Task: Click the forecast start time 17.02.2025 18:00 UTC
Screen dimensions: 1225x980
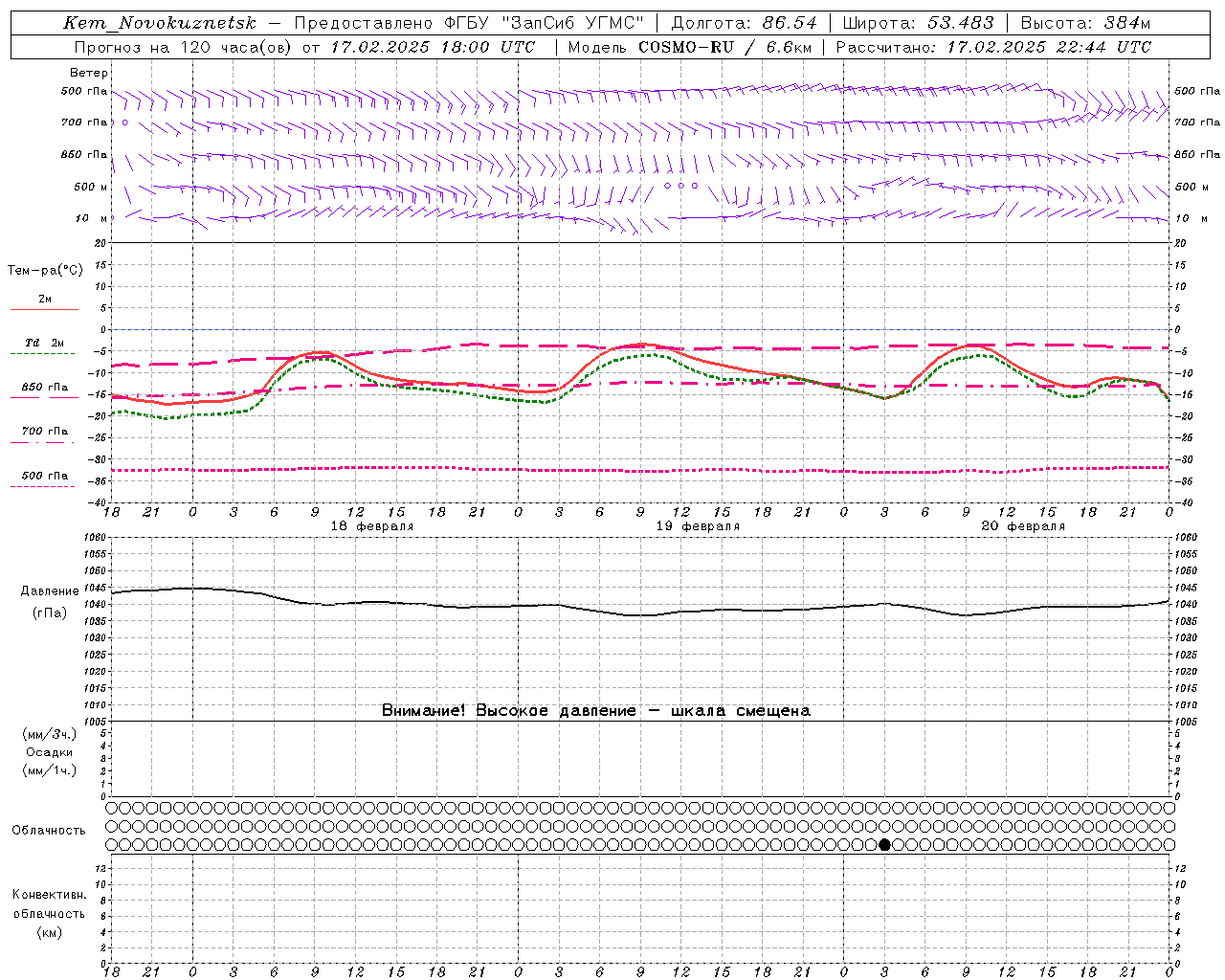Action: tap(433, 47)
